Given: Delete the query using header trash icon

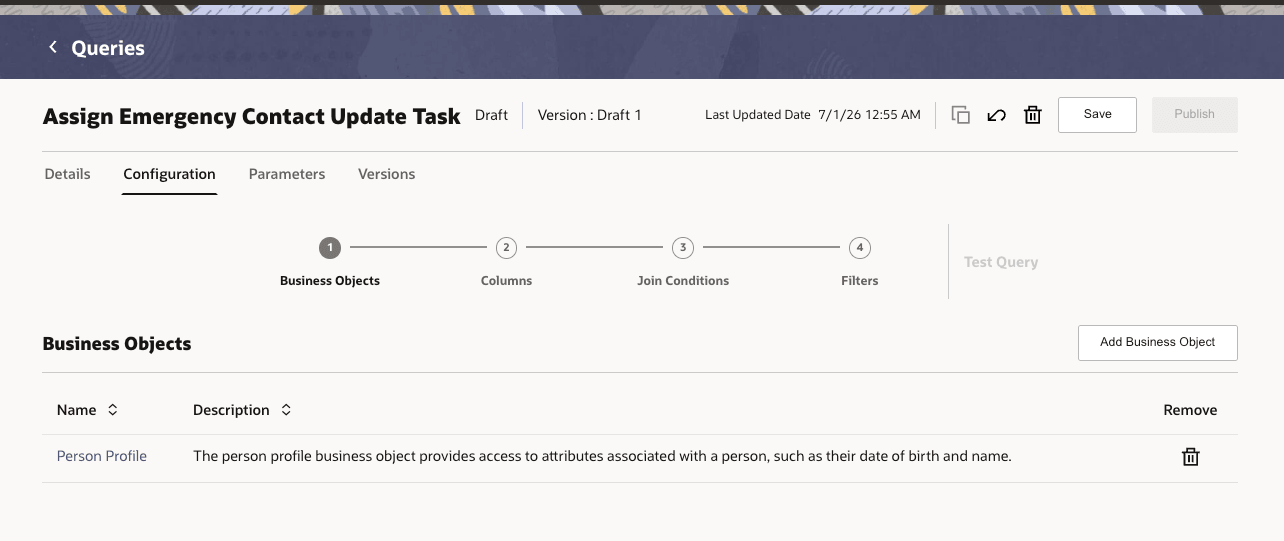Looking at the screenshot, I should coord(1033,115).
